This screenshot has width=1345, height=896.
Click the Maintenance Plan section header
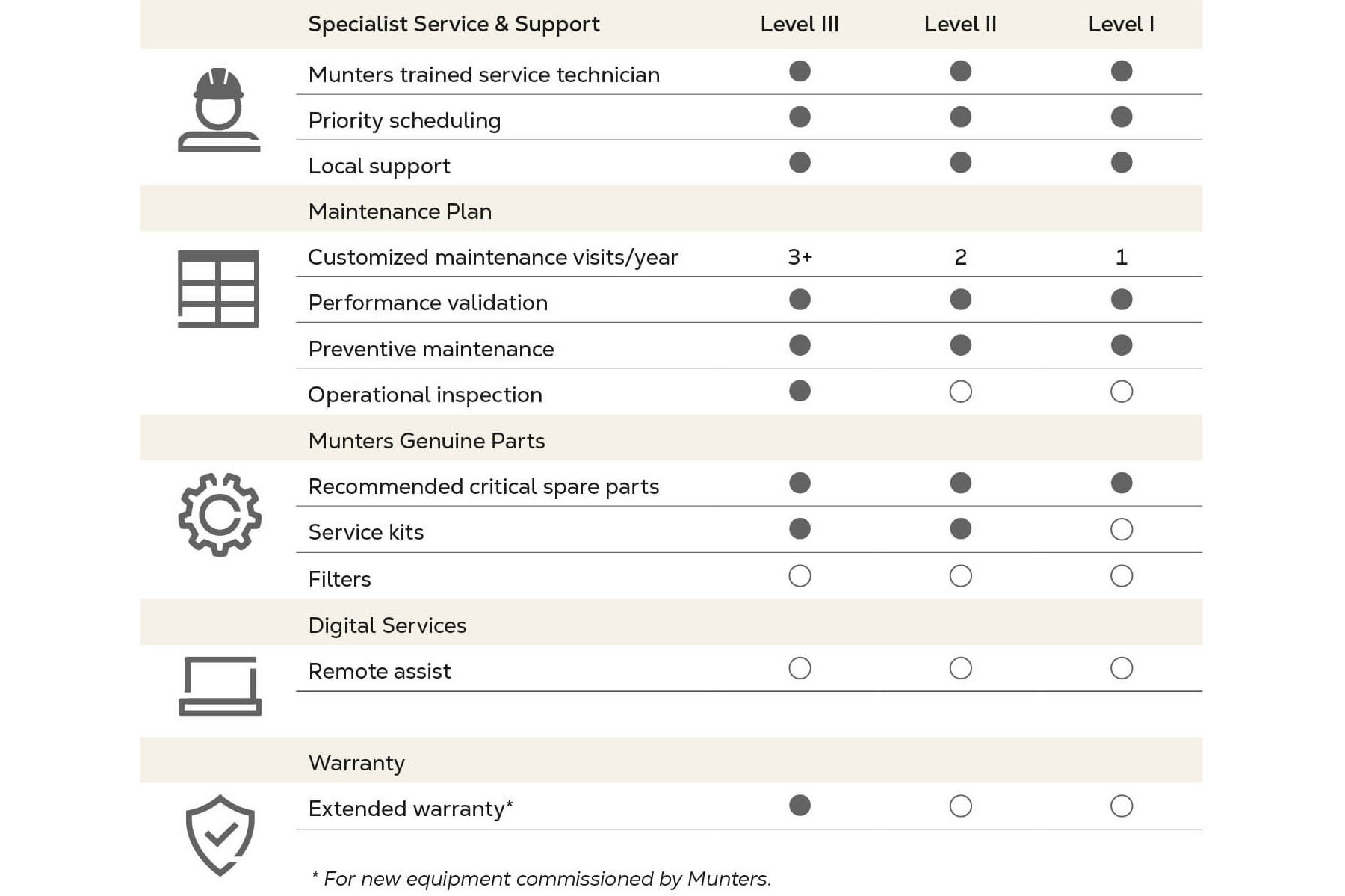tap(400, 211)
